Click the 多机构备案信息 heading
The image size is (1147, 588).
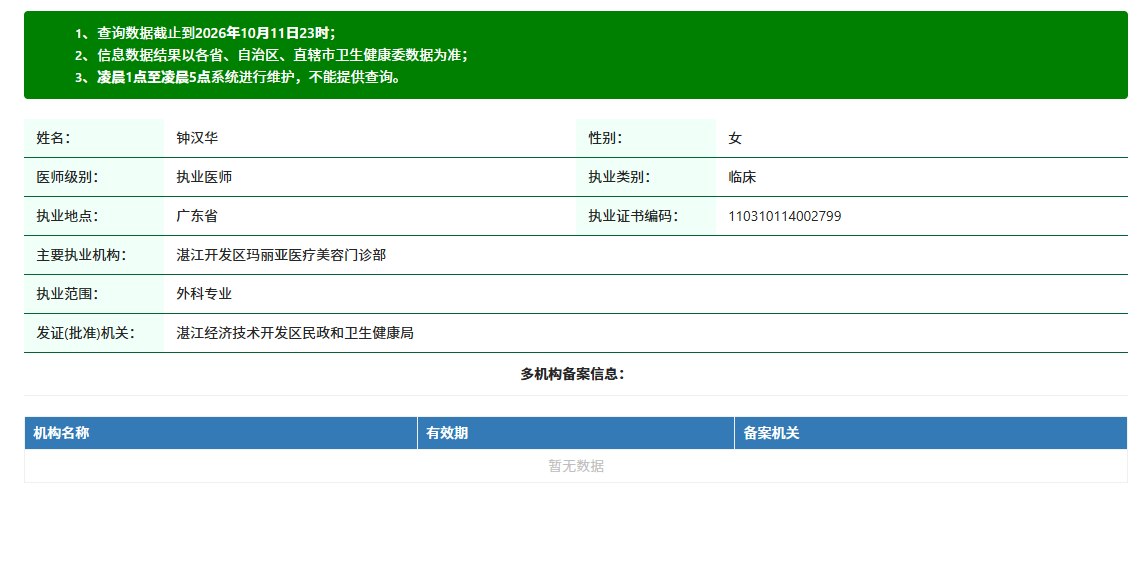point(573,374)
